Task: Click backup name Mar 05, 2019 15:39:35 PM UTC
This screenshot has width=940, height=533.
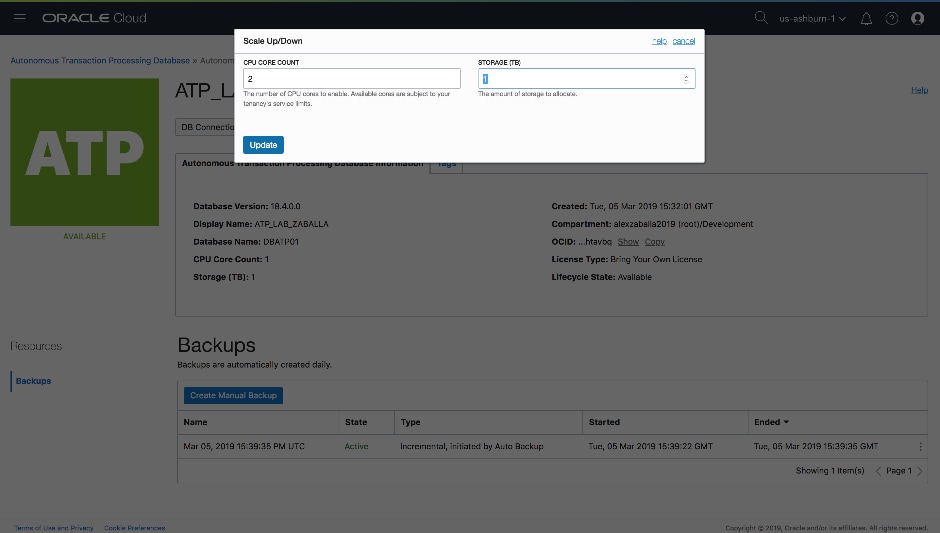Action: 244,447
